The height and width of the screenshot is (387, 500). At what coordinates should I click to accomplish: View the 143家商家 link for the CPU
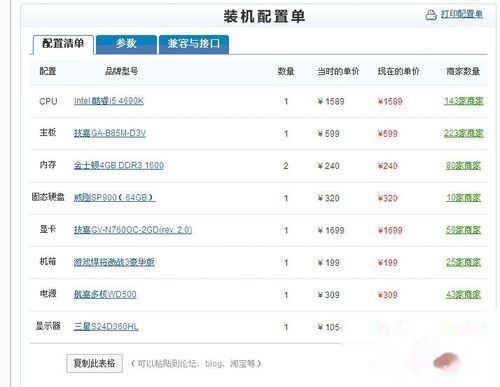tap(464, 101)
